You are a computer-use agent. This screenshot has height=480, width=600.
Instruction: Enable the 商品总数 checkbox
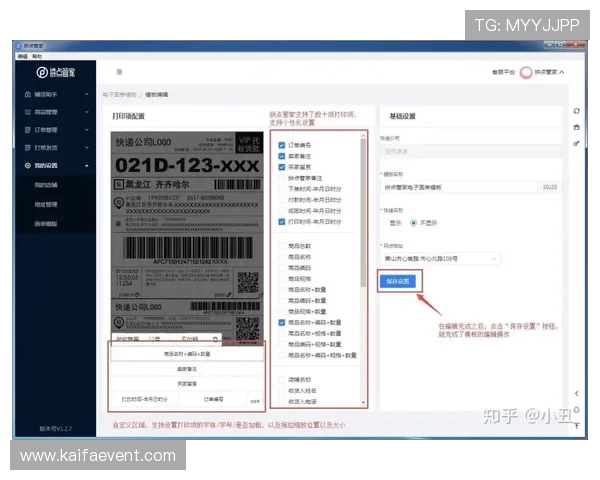(282, 246)
